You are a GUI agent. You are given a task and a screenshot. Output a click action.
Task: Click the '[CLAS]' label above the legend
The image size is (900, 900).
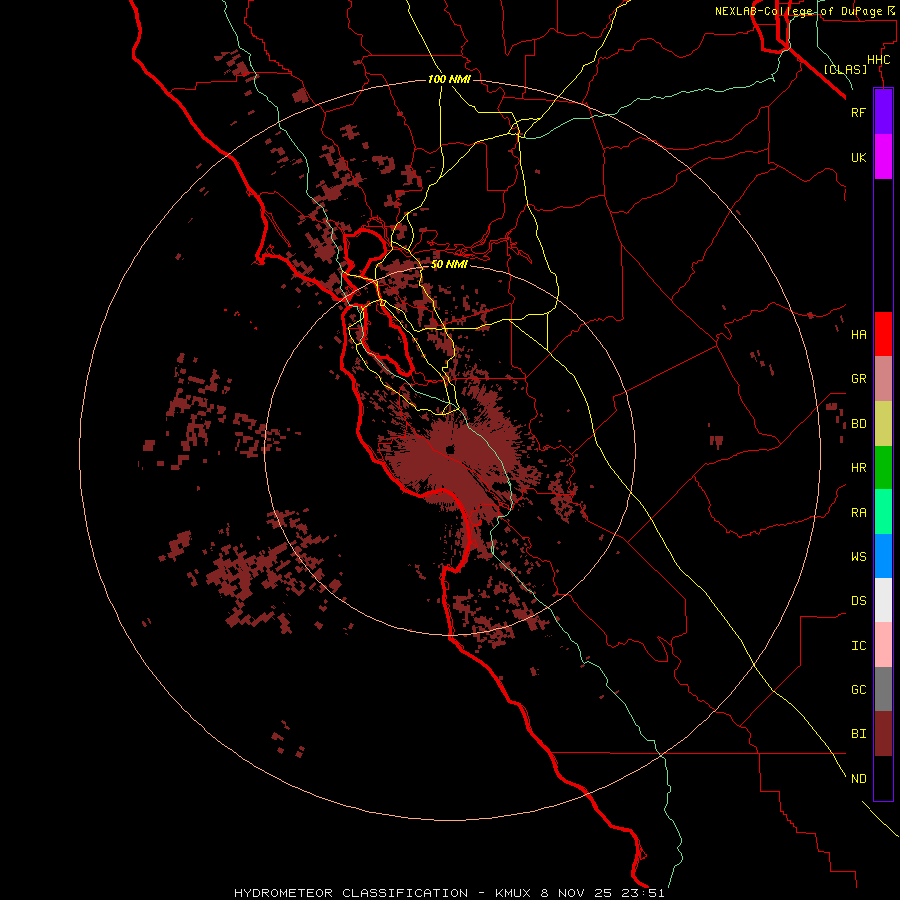(x=845, y=69)
